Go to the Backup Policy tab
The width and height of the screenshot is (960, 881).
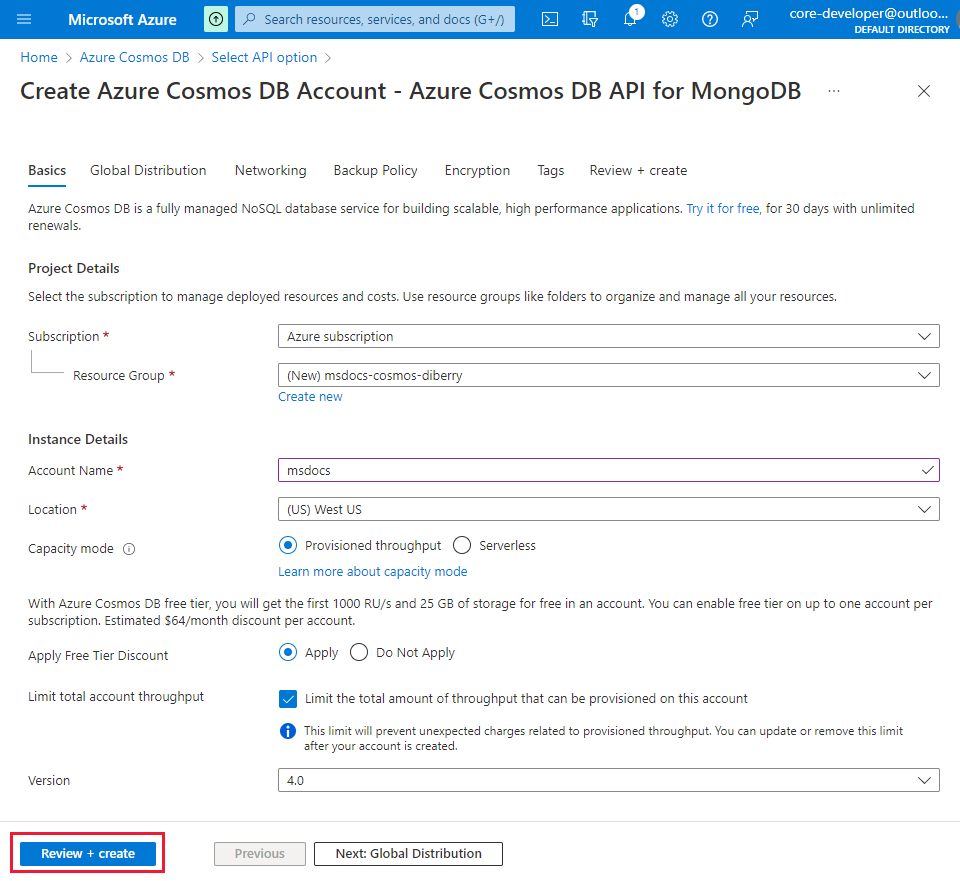375,171
